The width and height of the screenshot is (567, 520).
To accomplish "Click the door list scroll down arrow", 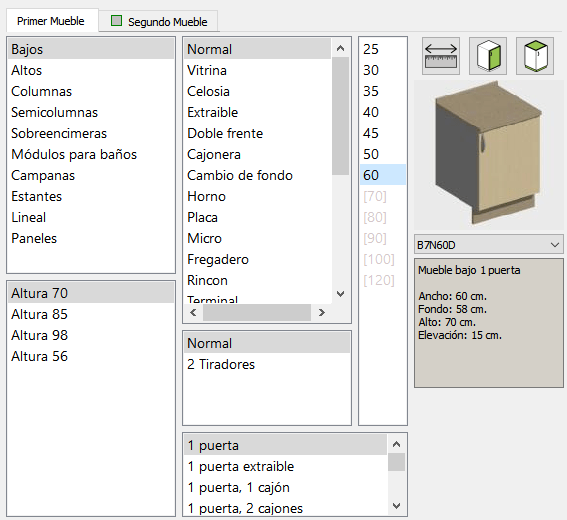I will click(396, 506).
